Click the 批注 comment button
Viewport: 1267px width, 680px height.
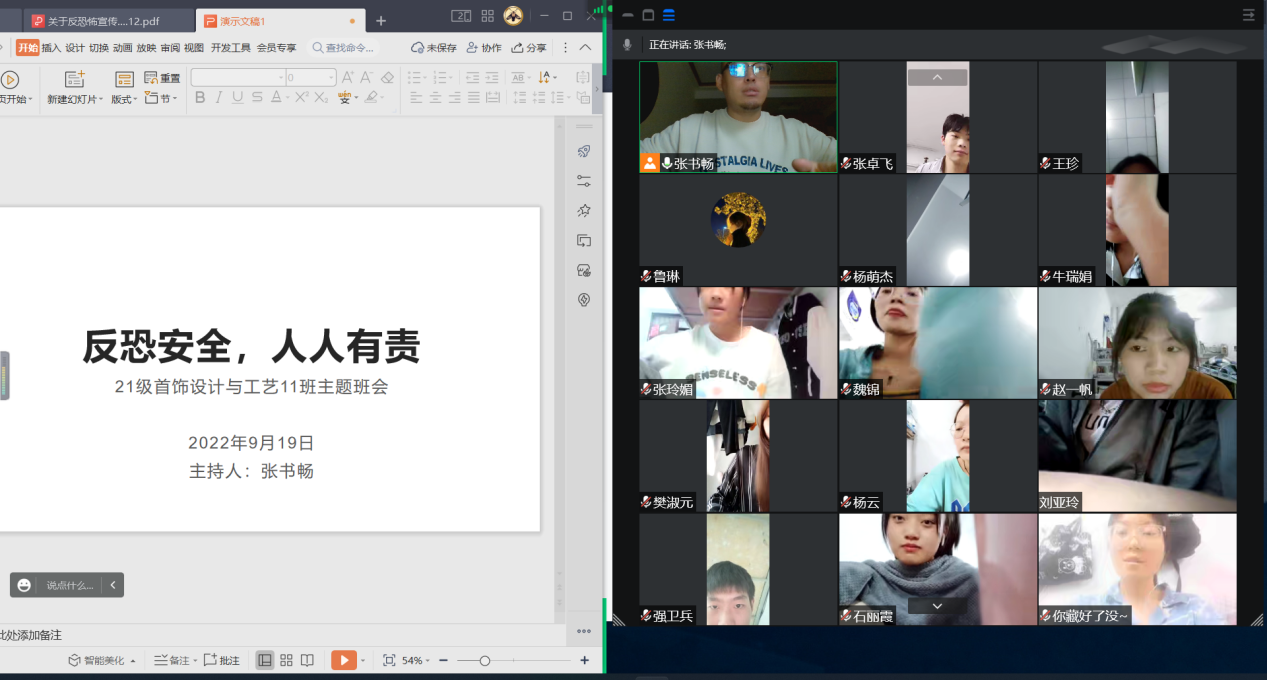(x=222, y=660)
